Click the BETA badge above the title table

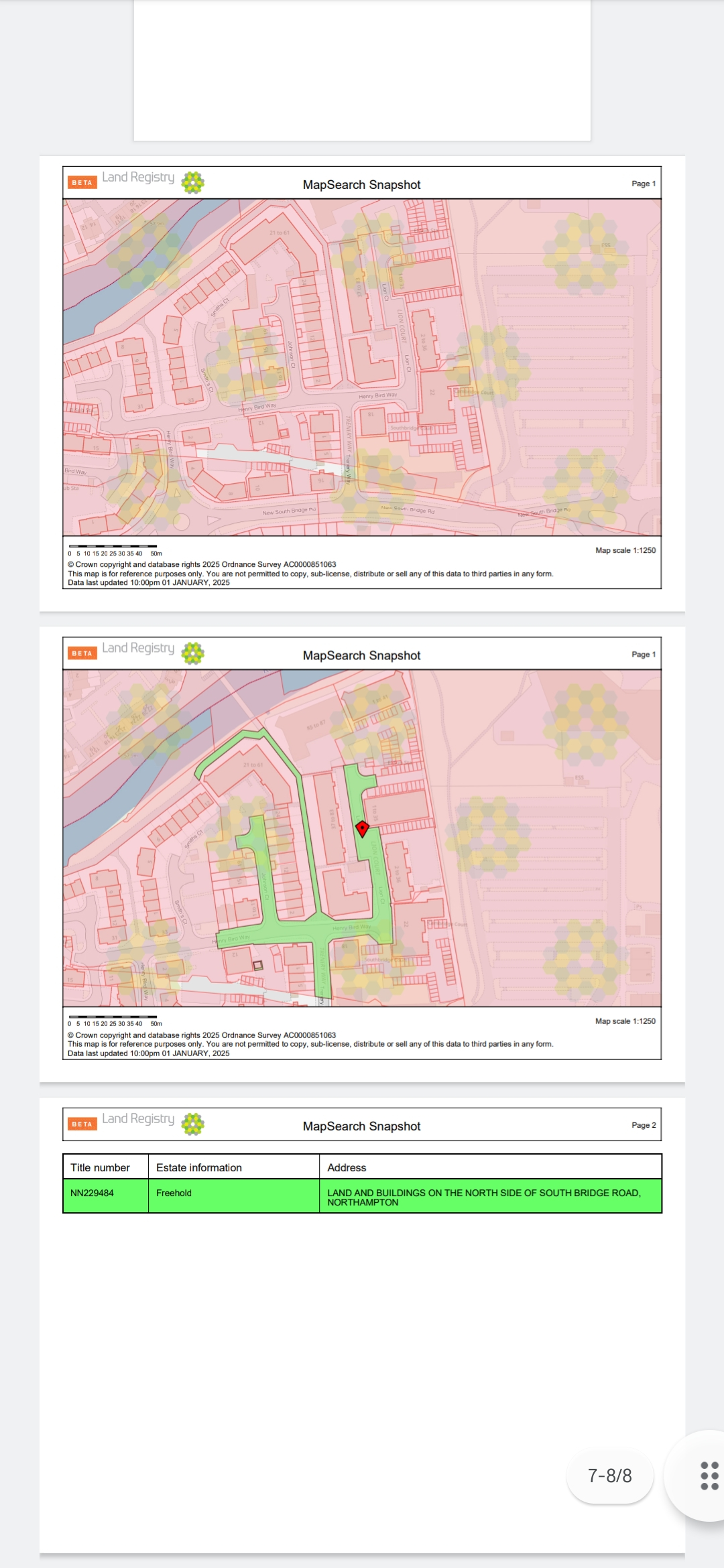[x=82, y=1124]
